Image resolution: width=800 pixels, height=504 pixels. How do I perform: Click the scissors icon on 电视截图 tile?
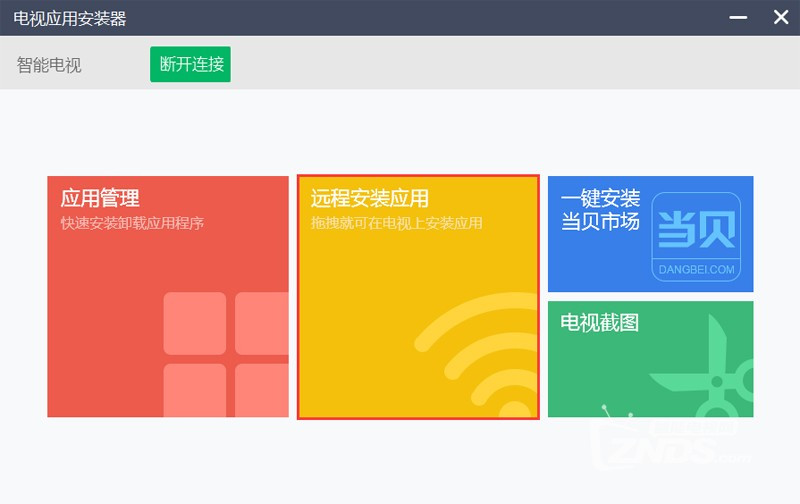click(702, 366)
